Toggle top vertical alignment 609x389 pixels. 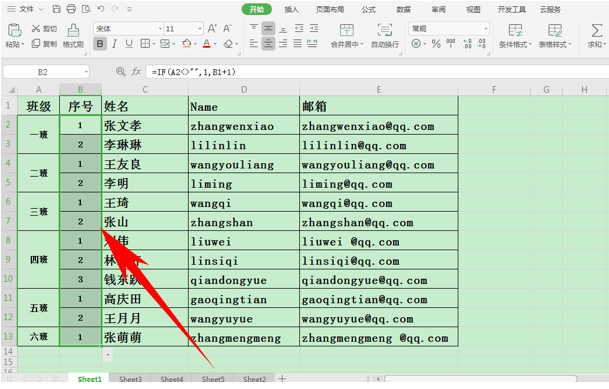254,28
